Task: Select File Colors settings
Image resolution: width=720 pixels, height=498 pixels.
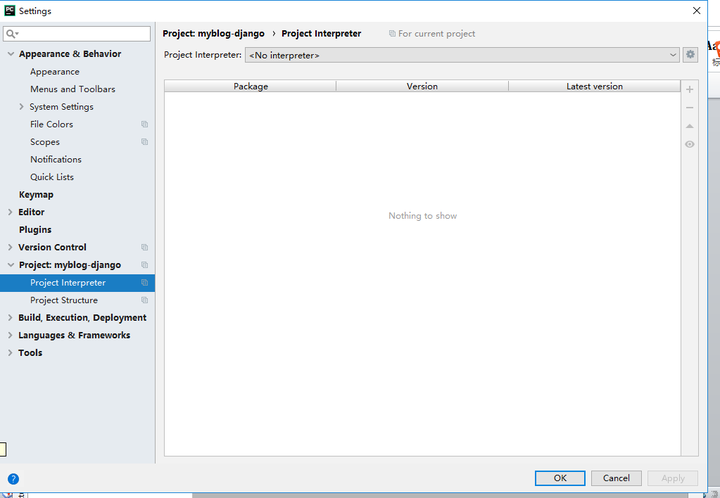Action: [51, 124]
